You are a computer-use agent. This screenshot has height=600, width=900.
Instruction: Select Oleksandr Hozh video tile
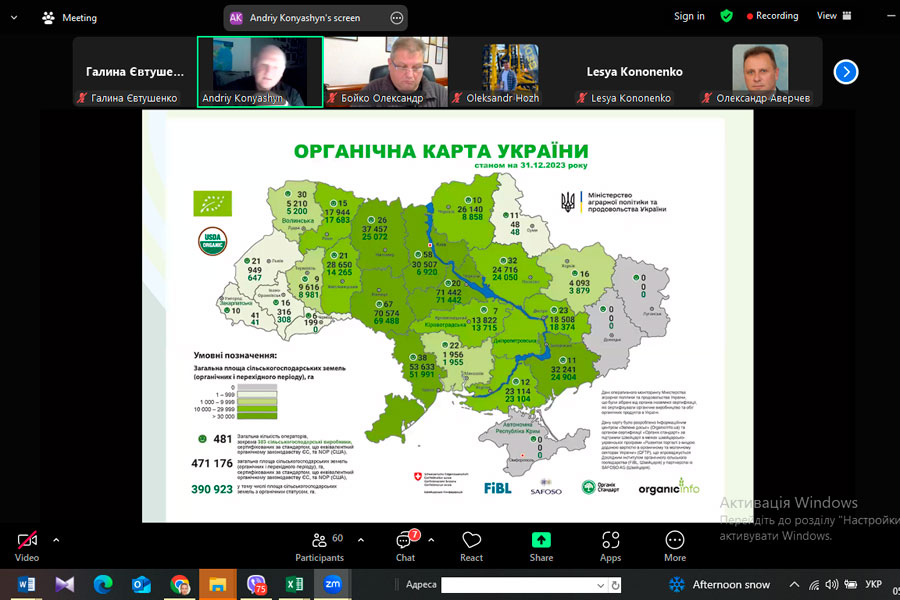click(510, 72)
